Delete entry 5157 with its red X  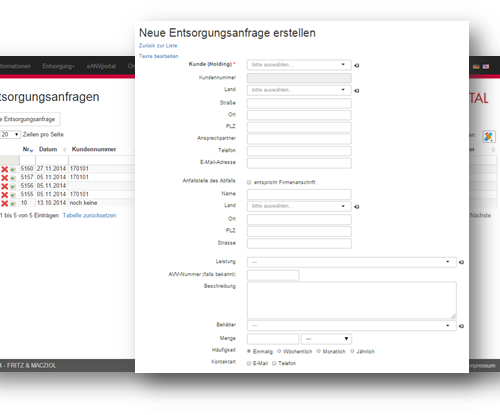point(5,178)
